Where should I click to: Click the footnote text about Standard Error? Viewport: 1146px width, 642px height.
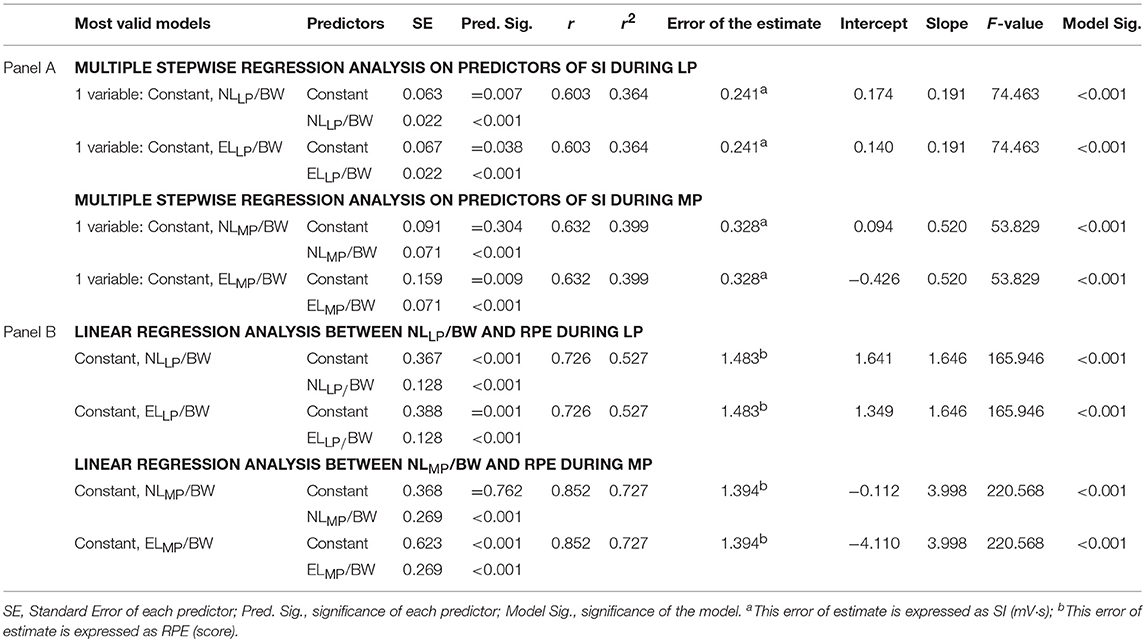tap(572, 621)
